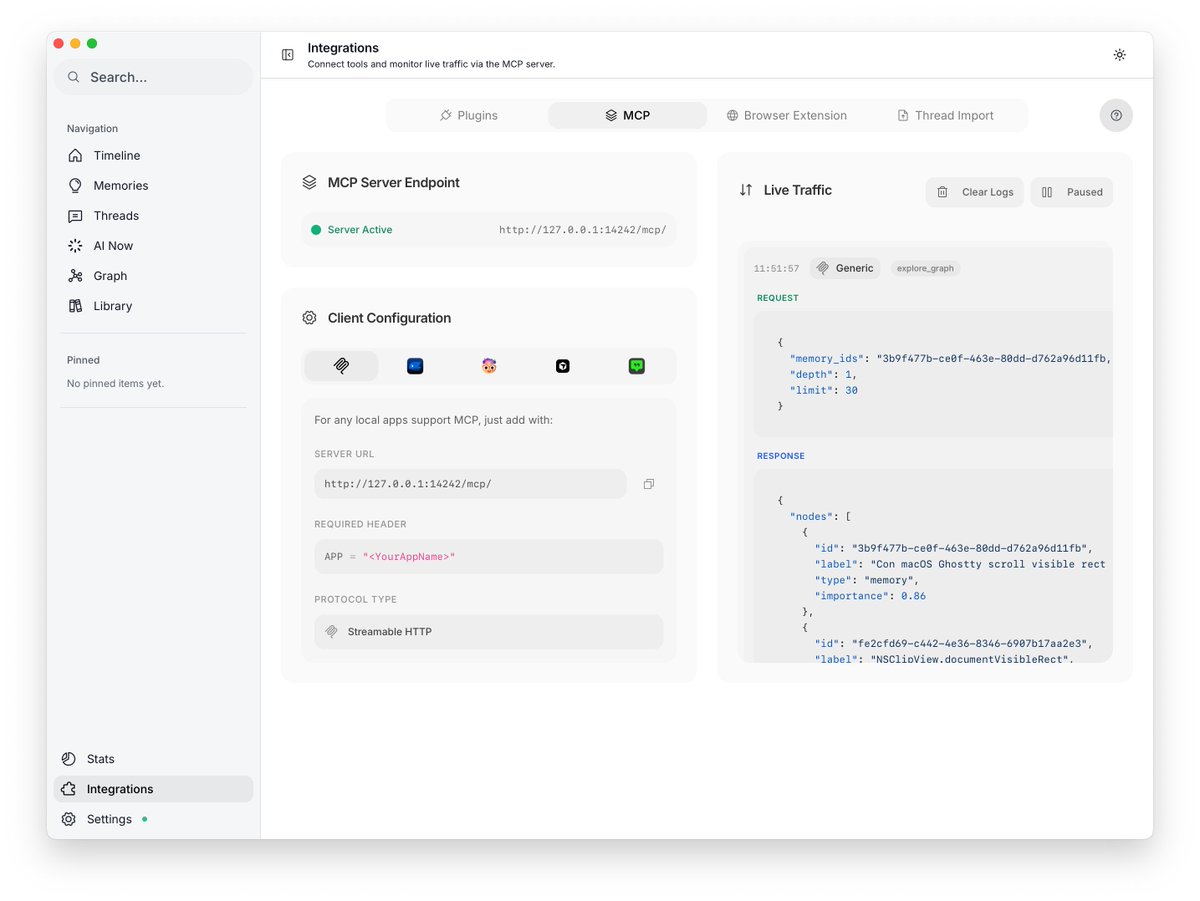The width and height of the screenshot is (1200, 901).
Task: Switch theme with the sun icon
Action: [1119, 55]
